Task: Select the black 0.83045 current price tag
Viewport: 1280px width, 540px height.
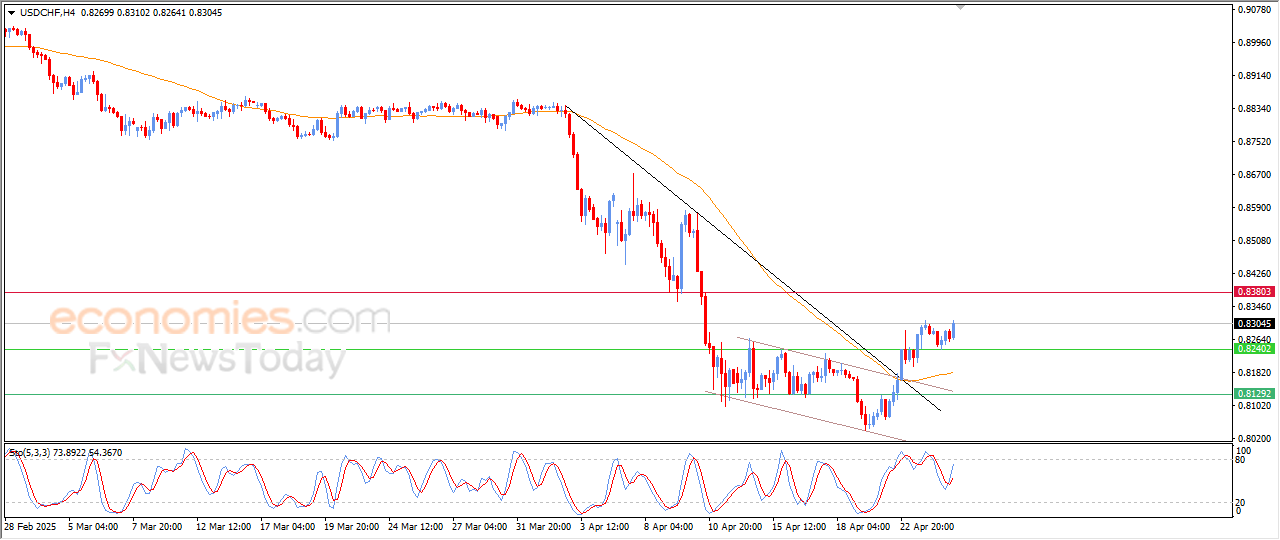Action: (1254, 323)
